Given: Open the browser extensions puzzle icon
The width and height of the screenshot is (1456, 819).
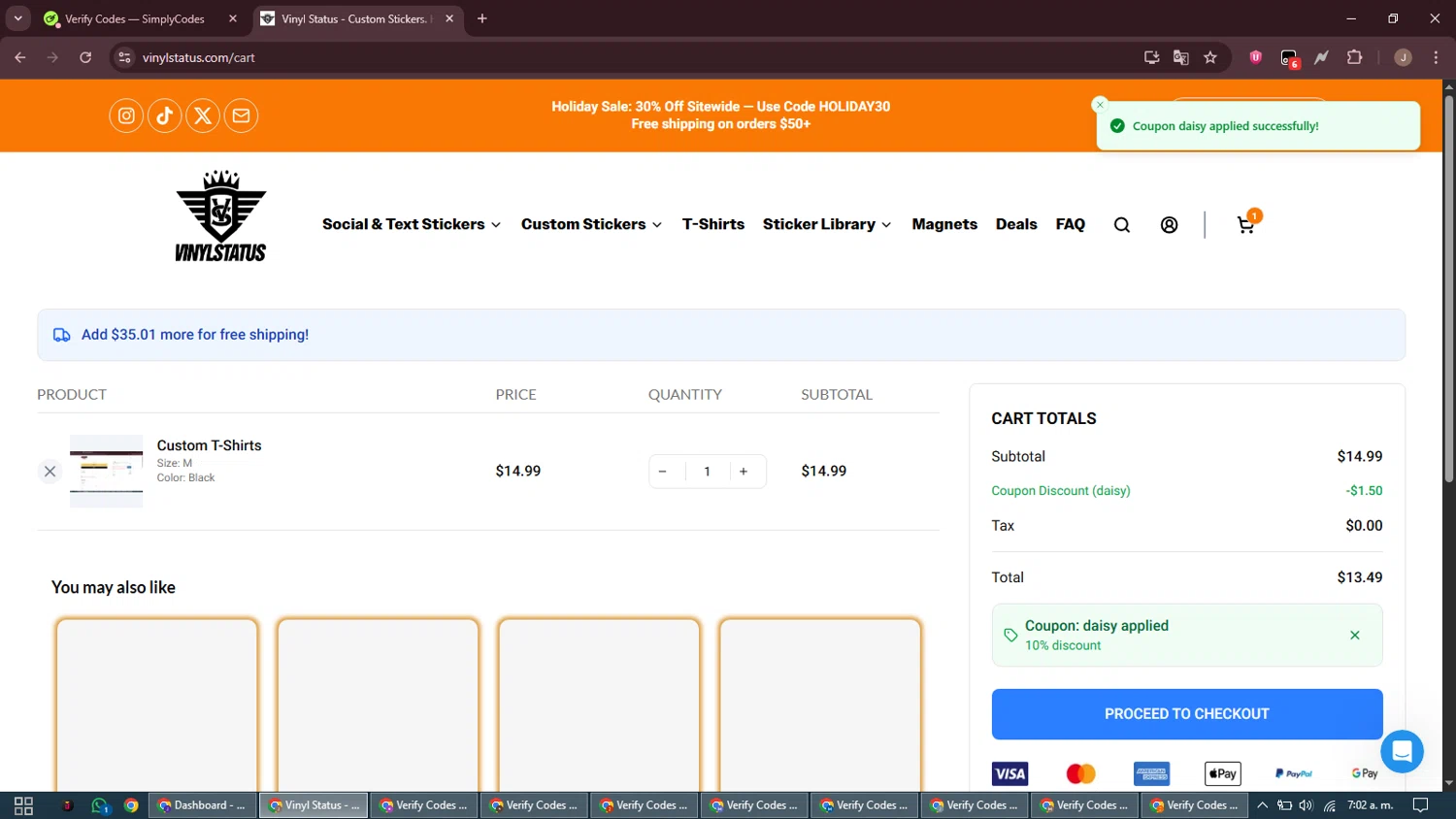Looking at the screenshot, I should tap(1355, 57).
